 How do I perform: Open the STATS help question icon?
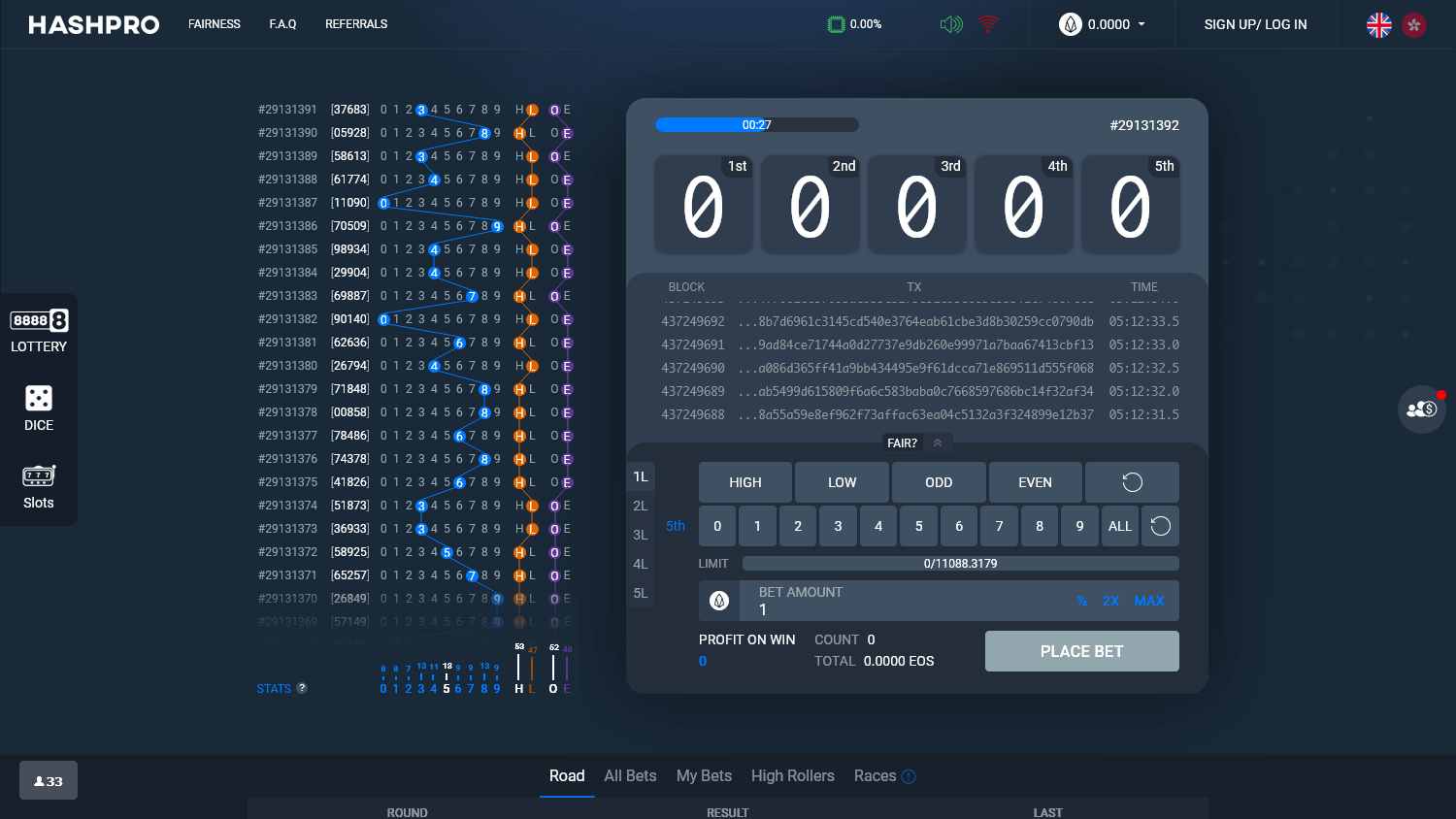[302, 688]
